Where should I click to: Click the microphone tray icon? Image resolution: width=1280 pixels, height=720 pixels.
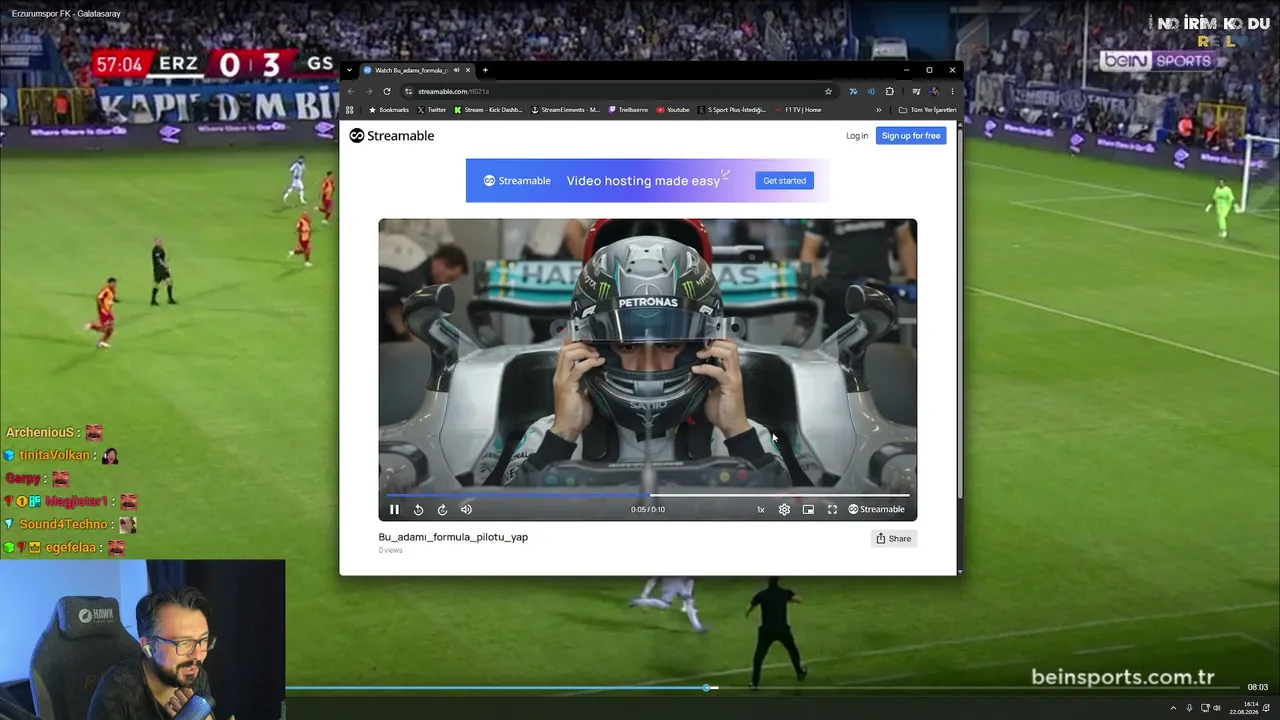[x=1189, y=708]
